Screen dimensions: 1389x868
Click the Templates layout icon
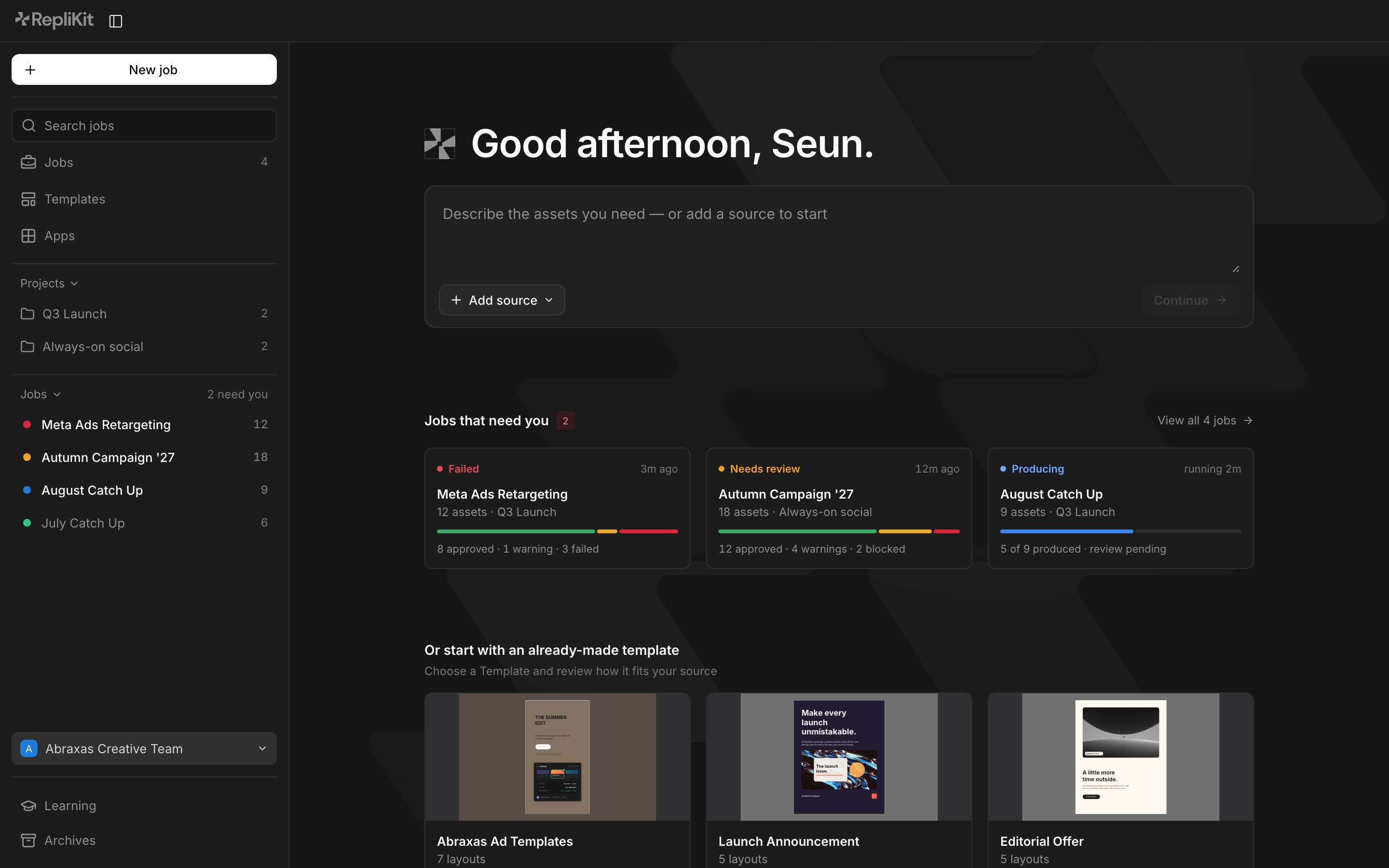(28, 199)
